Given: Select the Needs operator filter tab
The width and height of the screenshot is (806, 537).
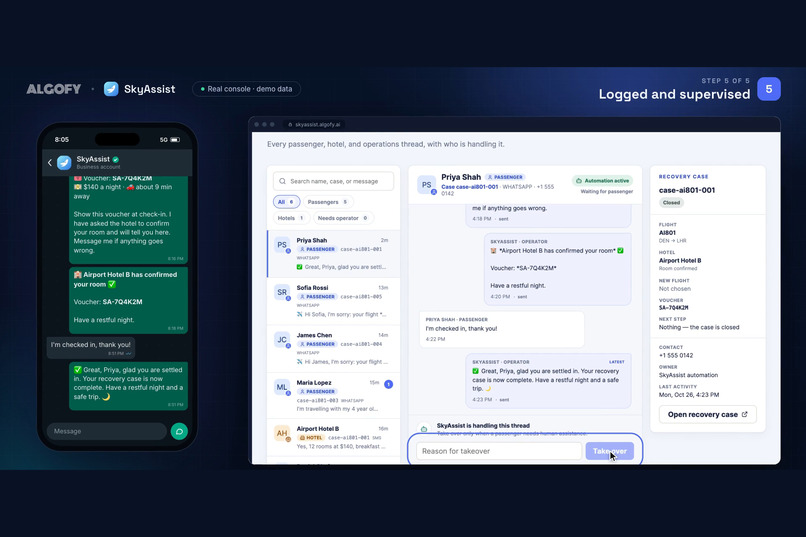Looking at the screenshot, I should pyautogui.click(x=343, y=218).
